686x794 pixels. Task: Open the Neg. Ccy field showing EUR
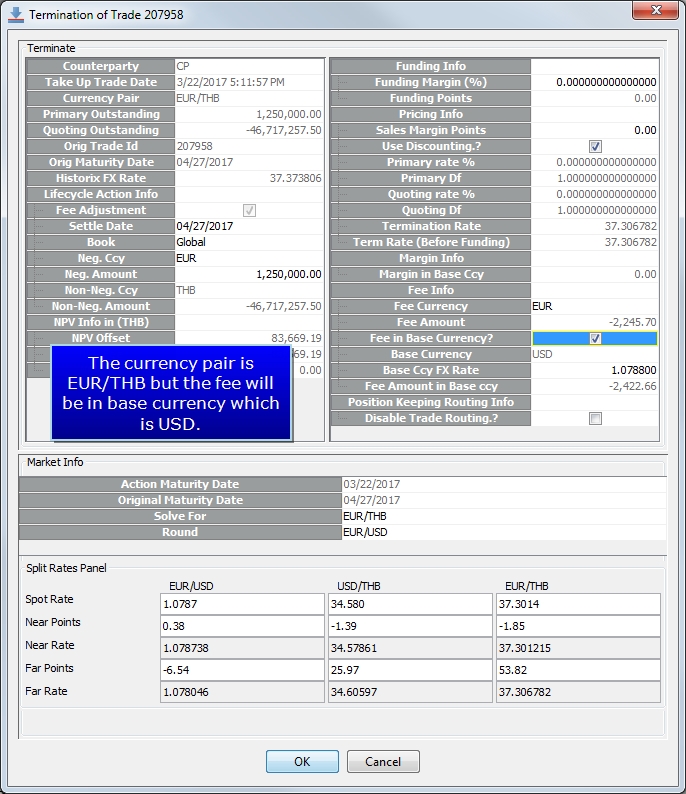[x=249, y=258]
